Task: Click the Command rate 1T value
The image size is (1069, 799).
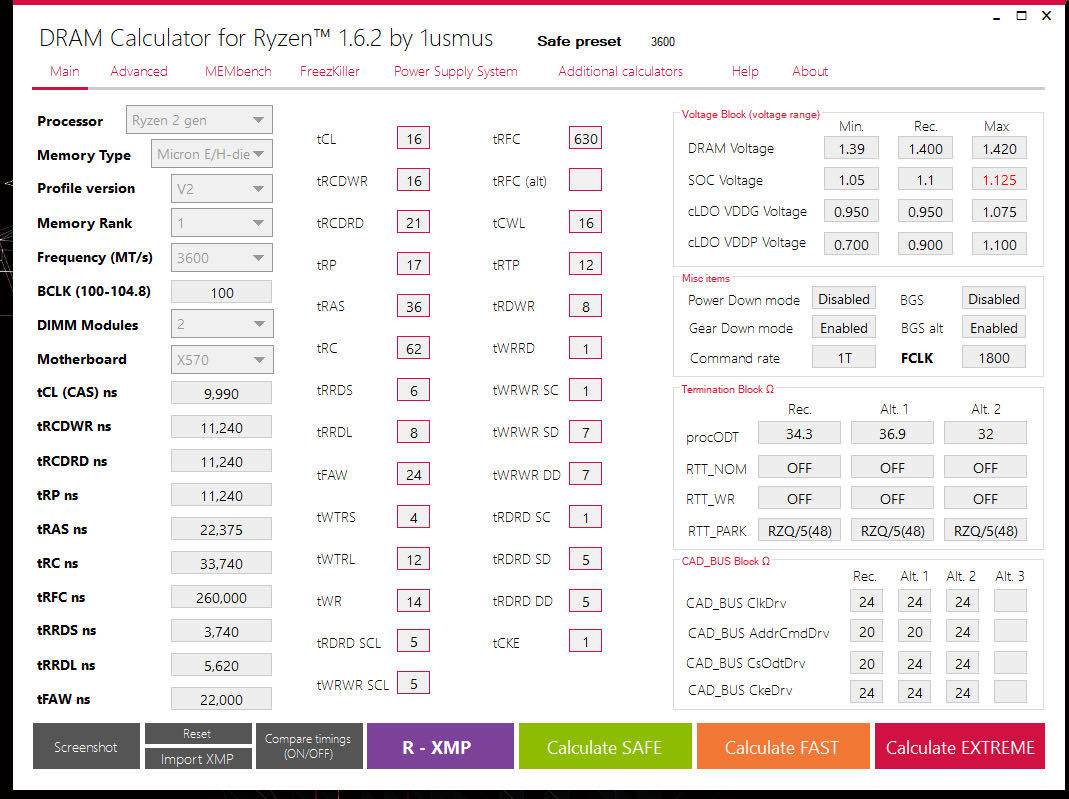Action: click(x=843, y=357)
